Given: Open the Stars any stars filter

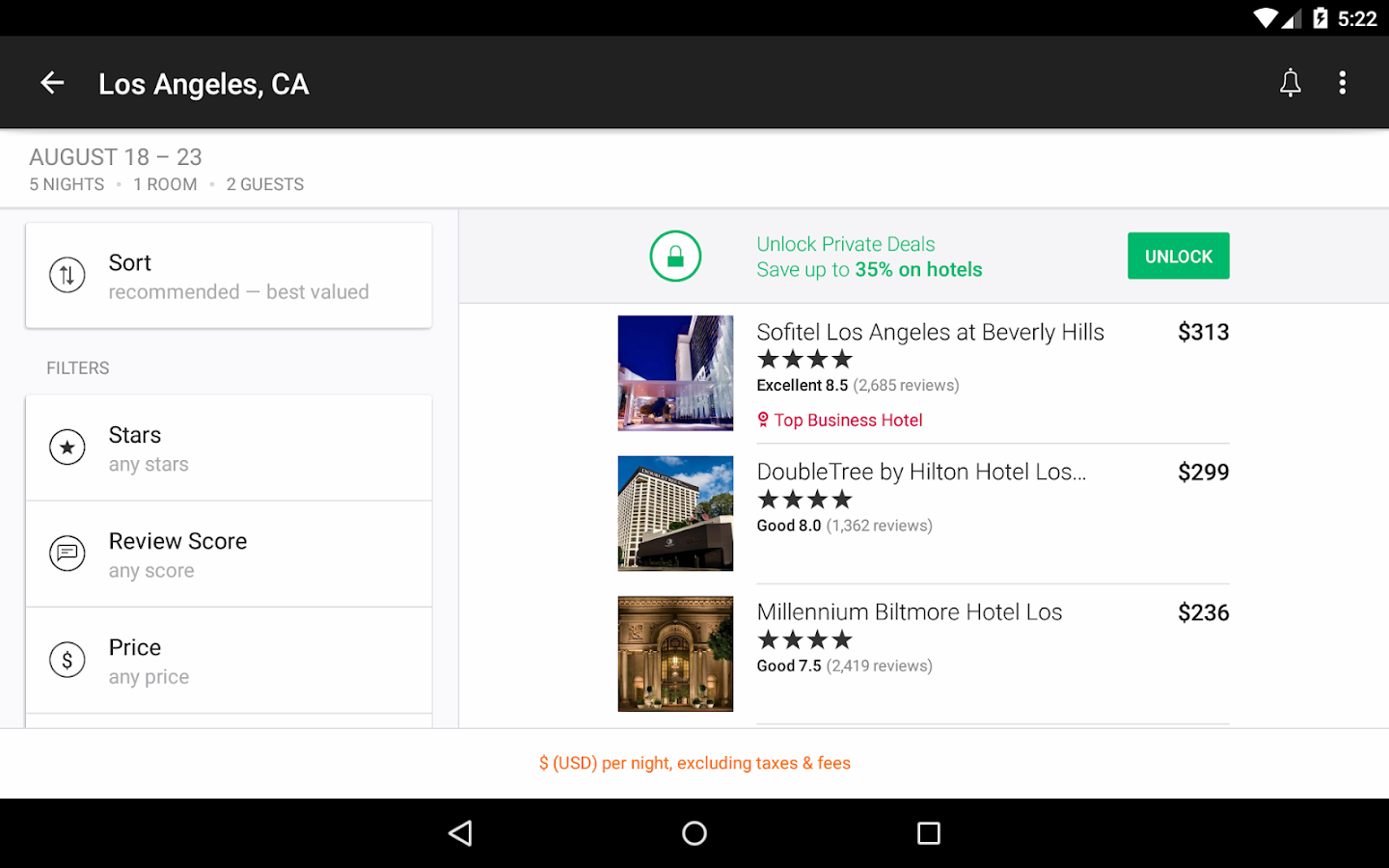Looking at the screenshot, I should coord(229,448).
